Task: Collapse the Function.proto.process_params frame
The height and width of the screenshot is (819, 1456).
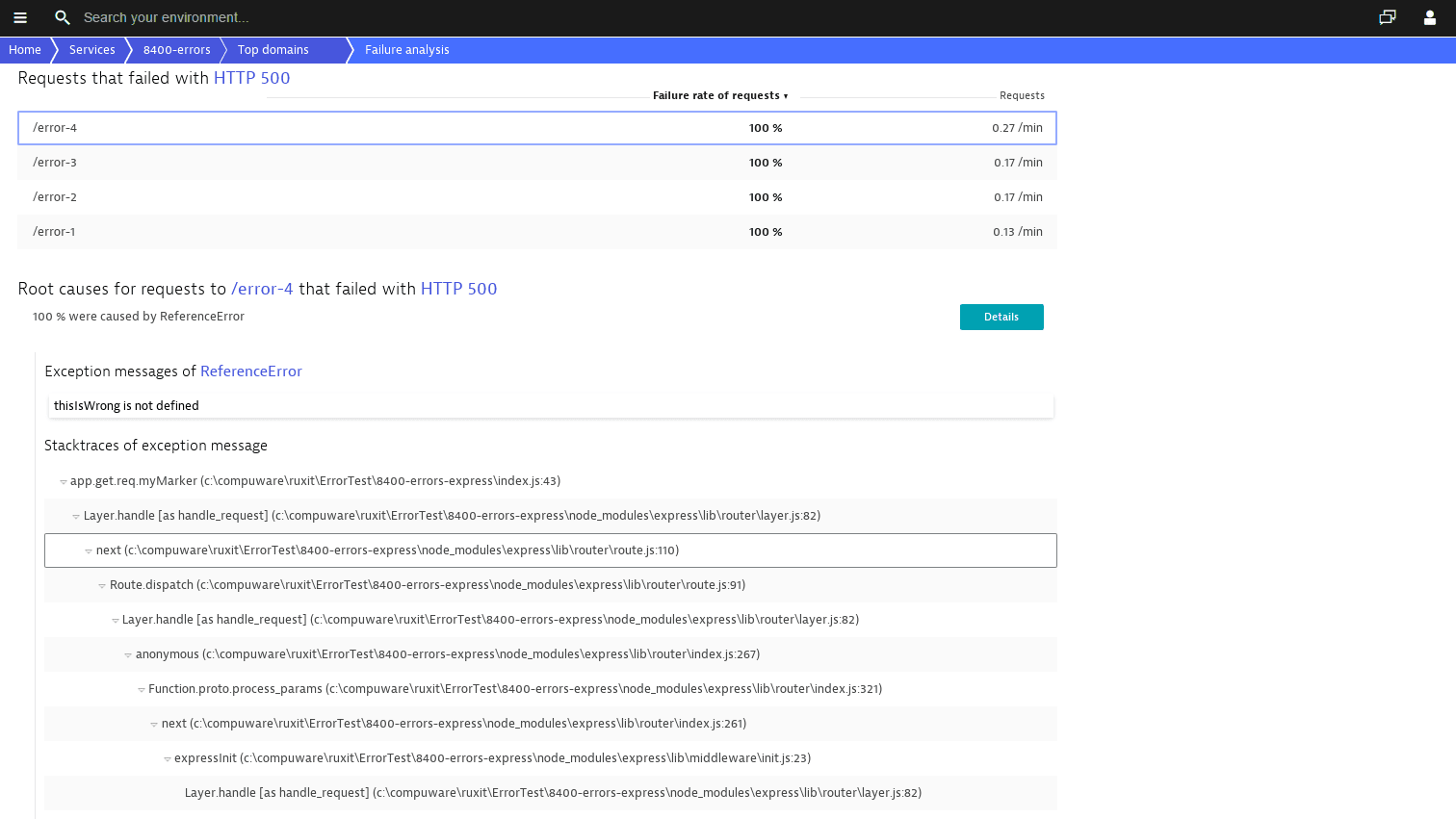Action: (x=142, y=690)
